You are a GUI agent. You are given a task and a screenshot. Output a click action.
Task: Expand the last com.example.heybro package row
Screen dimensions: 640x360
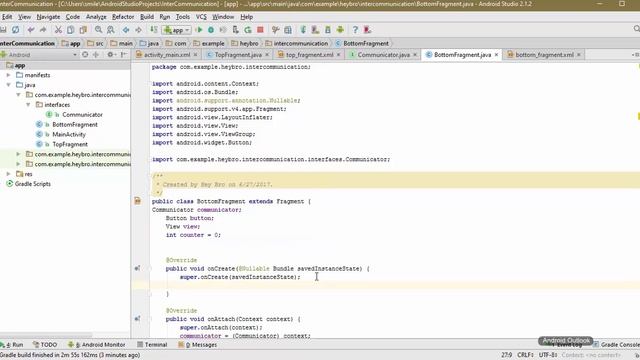18,164
